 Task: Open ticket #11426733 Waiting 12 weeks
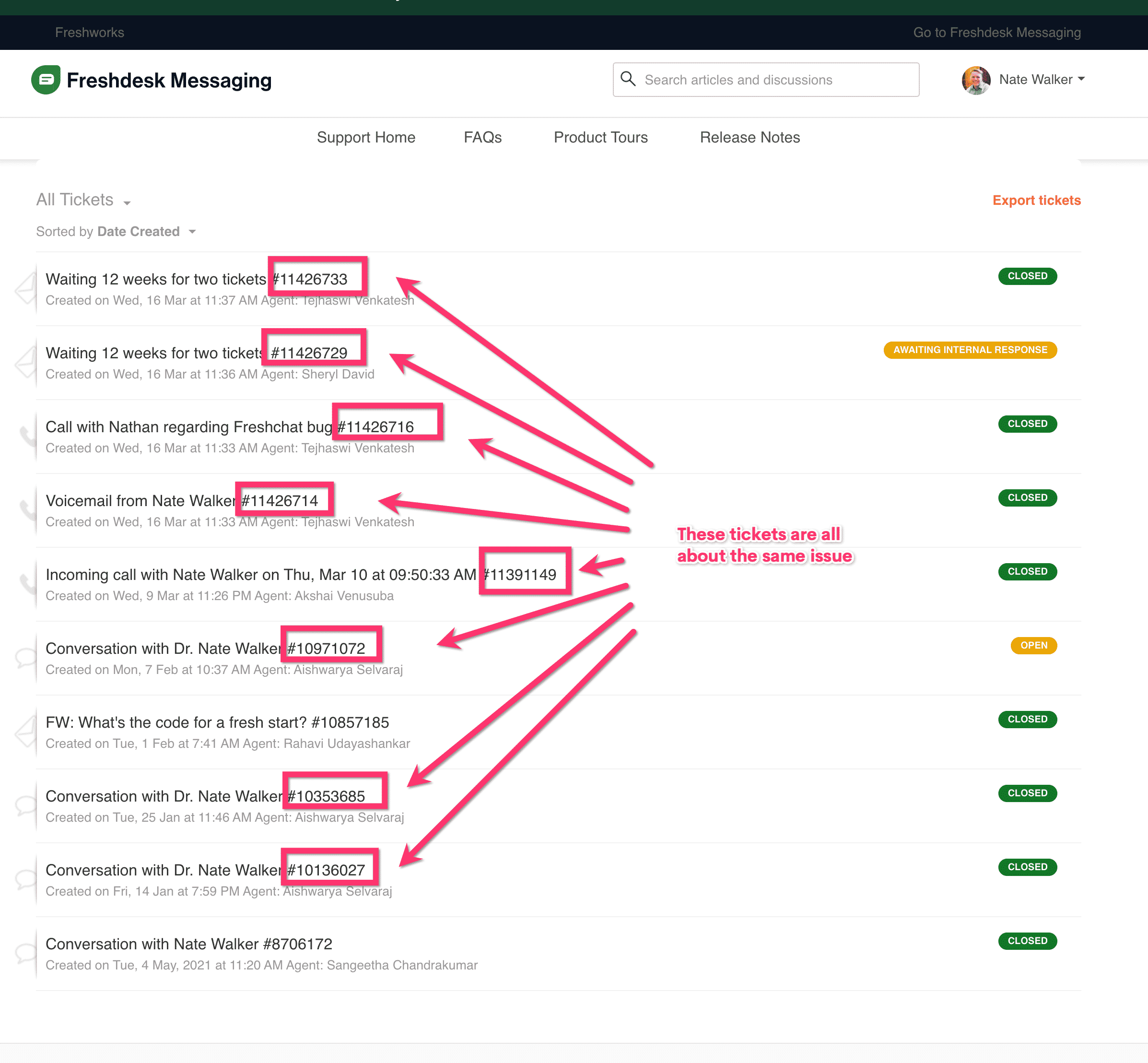tap(196, 279)
